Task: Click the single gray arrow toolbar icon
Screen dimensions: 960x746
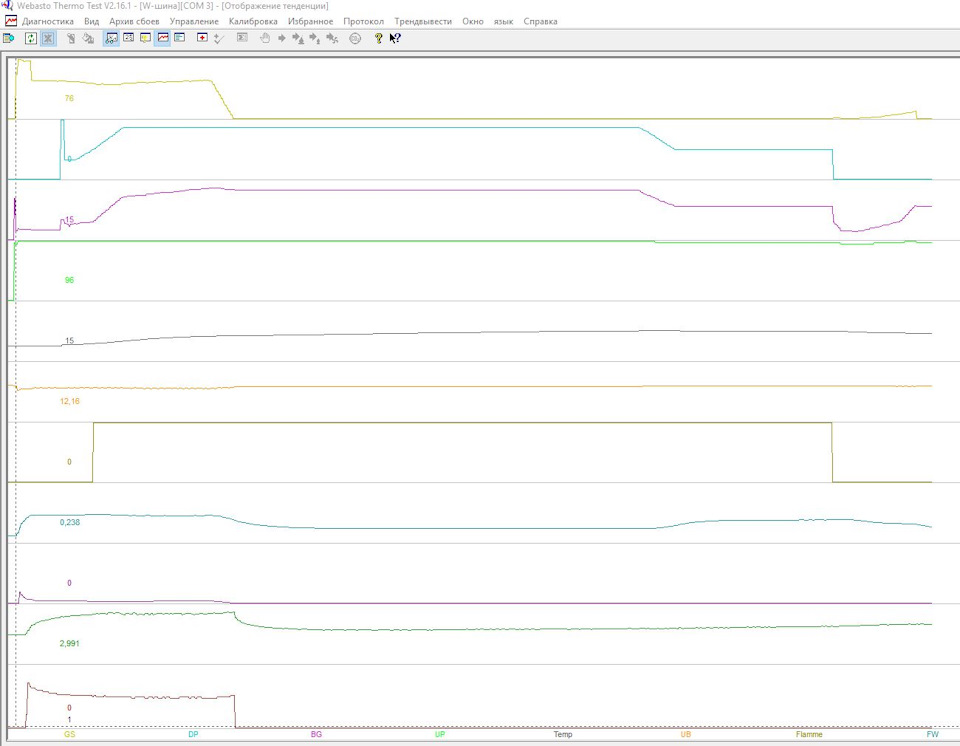Action: pyautogui.click(x=282, y=38)
